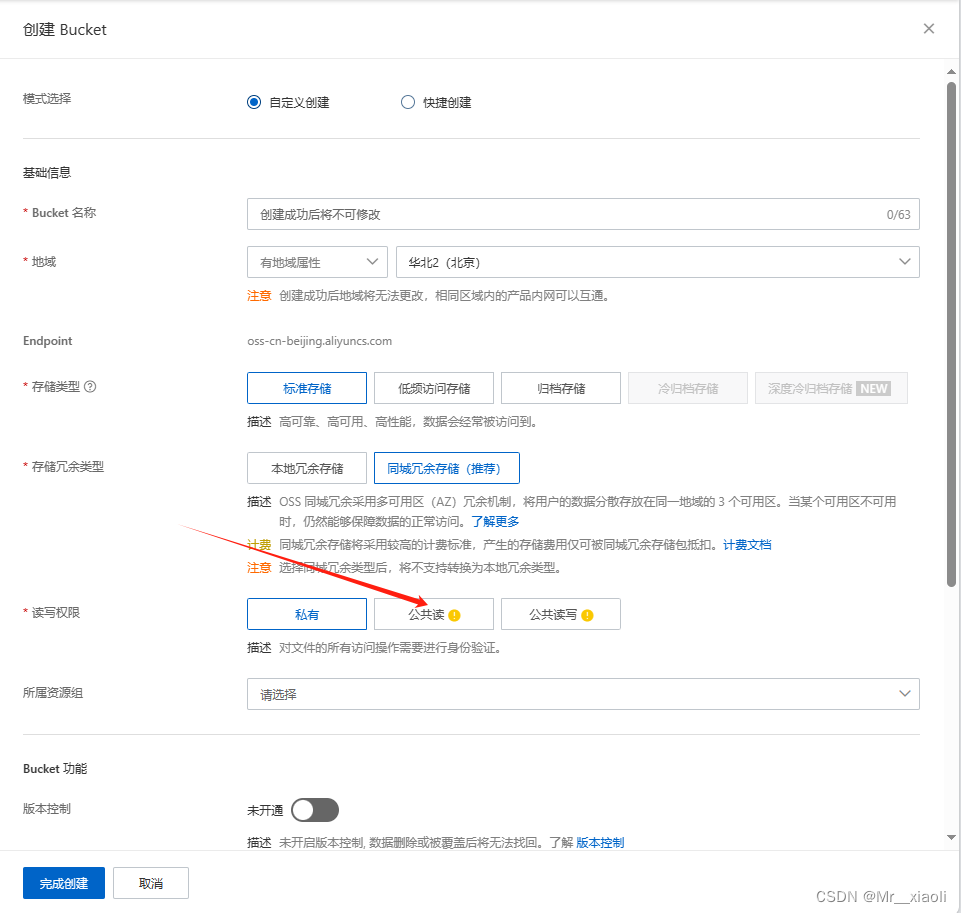Select the 私有 read/write permission
The image size is (961, 913).
(x=307, y=613)
